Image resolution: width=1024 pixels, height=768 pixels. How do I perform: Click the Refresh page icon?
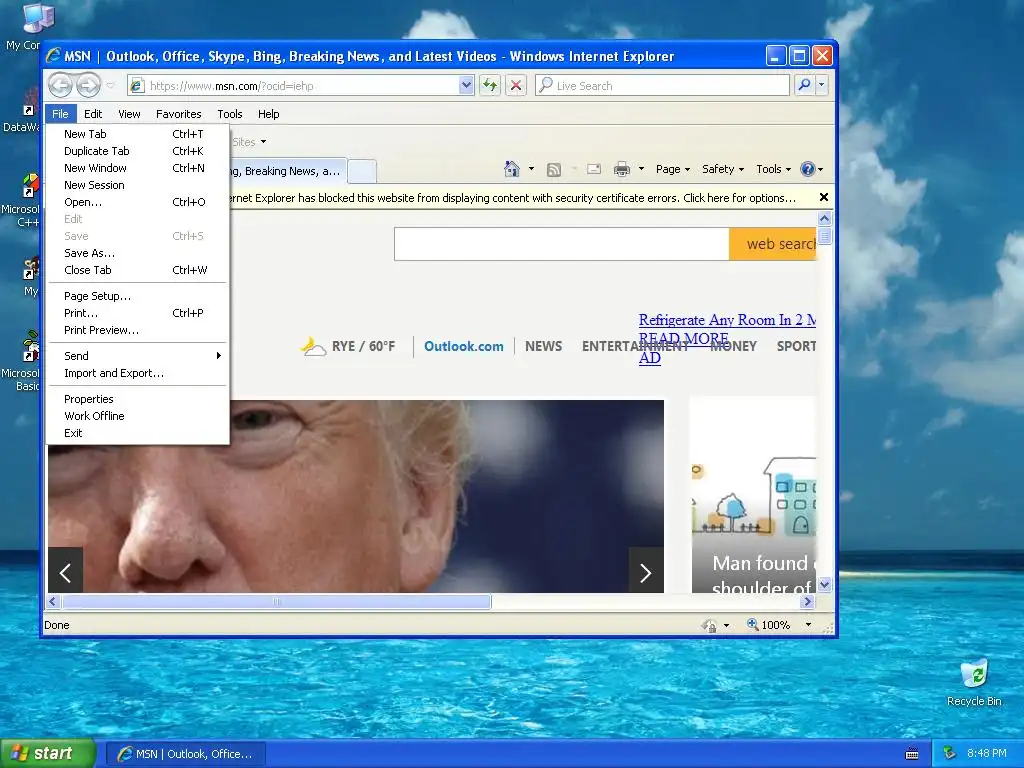[490, 86]
